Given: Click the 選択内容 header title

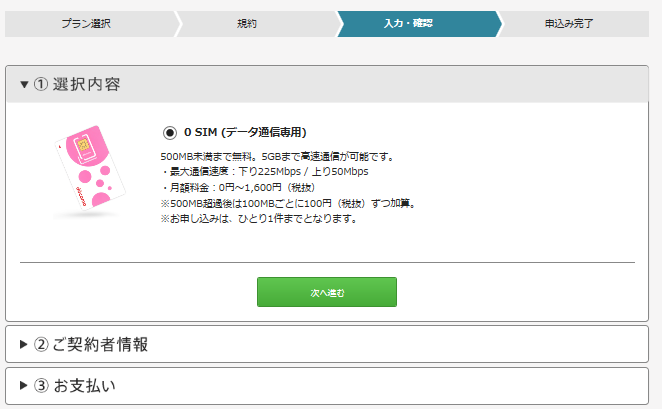Looking at the screenshot, I should (85, 85).
